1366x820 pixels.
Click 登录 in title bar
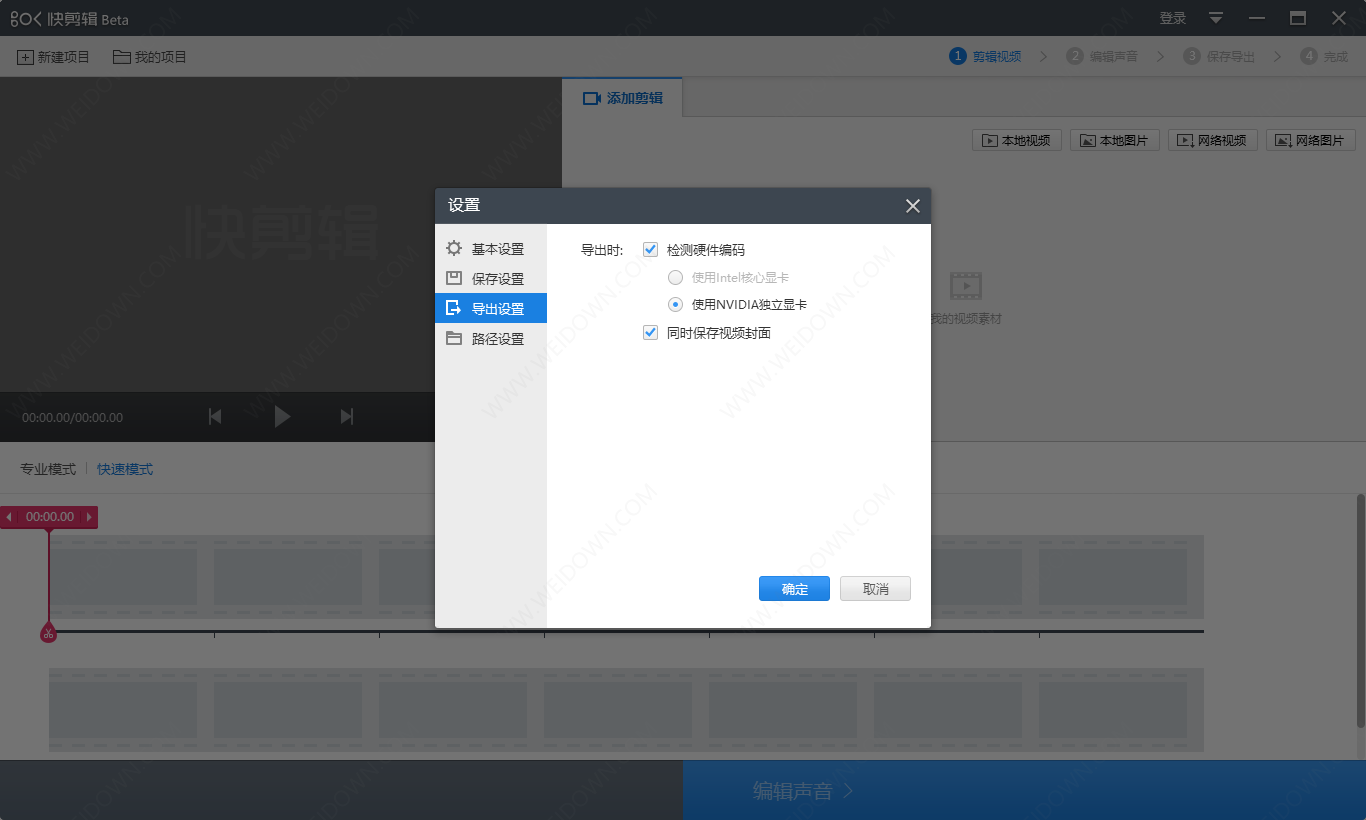[1173, 18]
